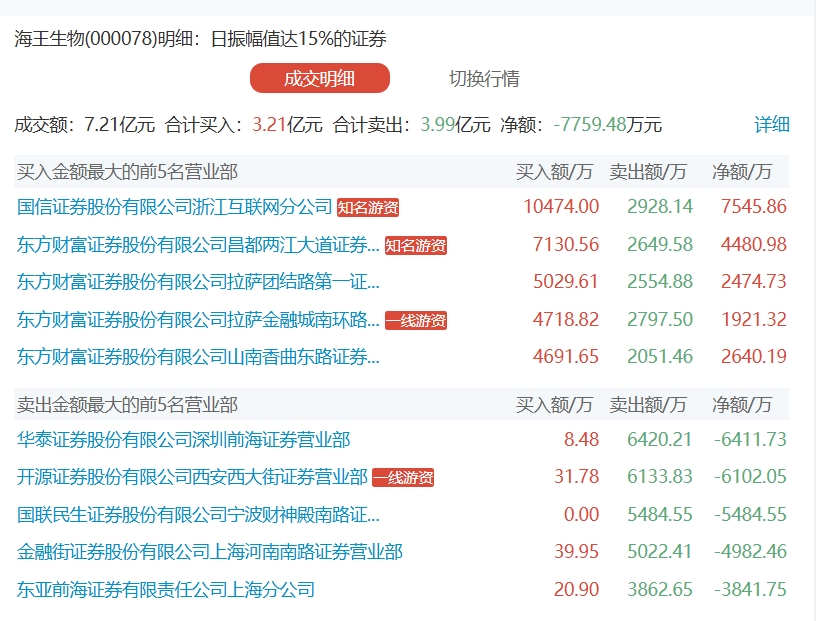
Task: Click sell amount 2928.14
Action: [660, 207]
